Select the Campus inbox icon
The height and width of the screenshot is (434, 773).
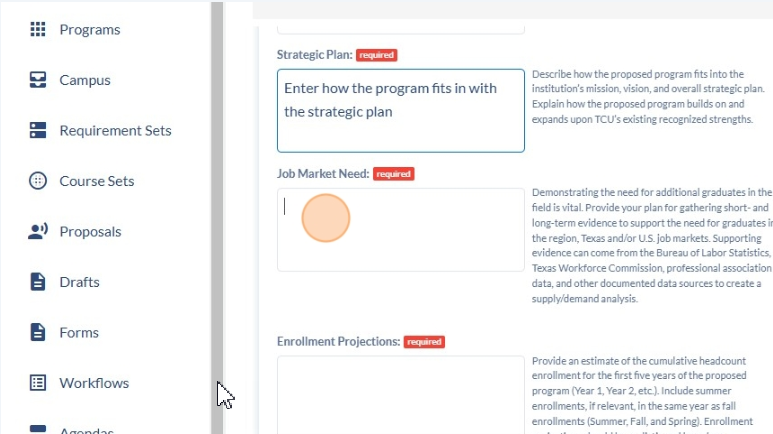(38, 80)
